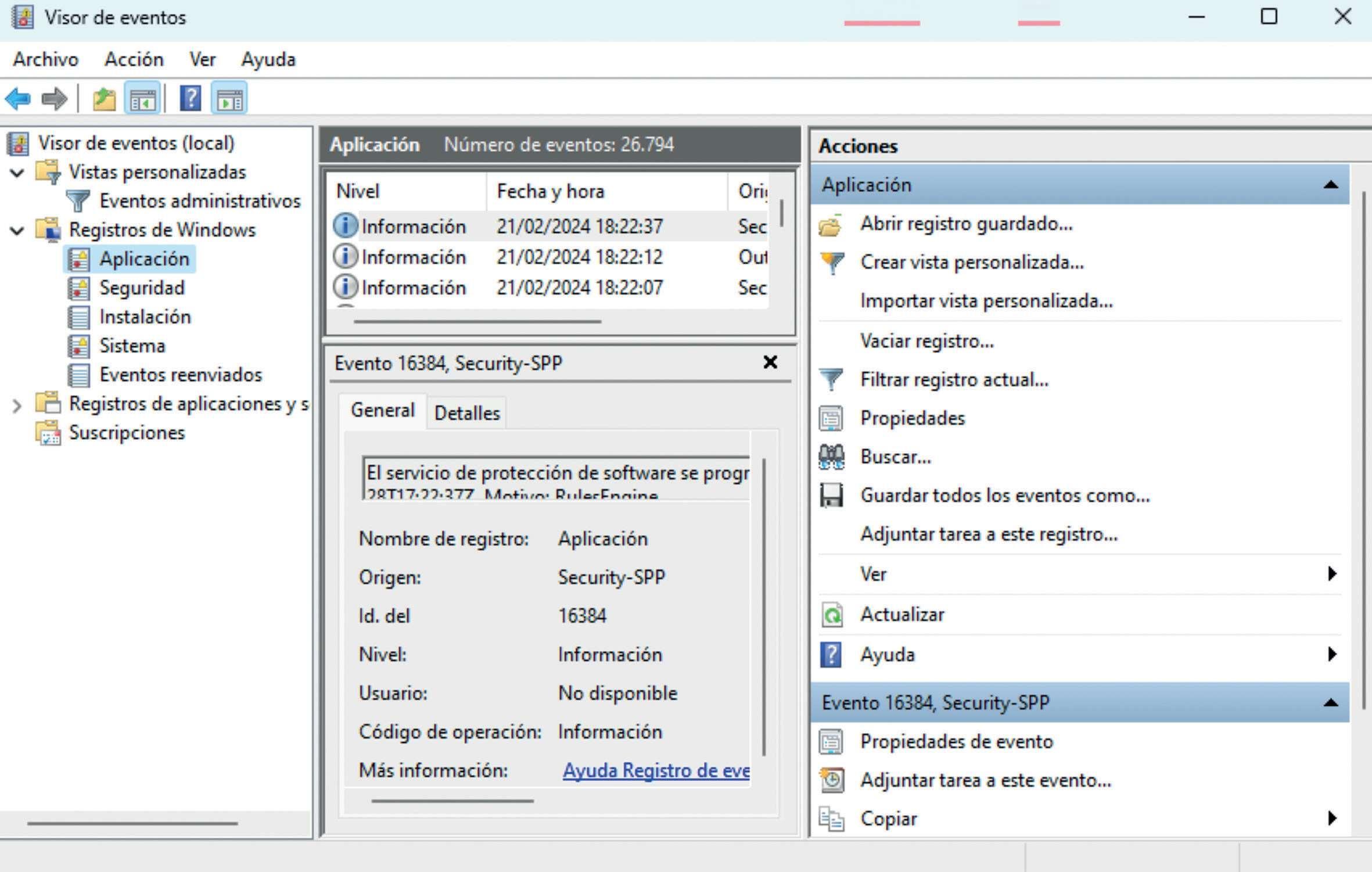1372x872 pixels.
Task: Click the blue help question mark toolbar icon
Action: [190, 99]
